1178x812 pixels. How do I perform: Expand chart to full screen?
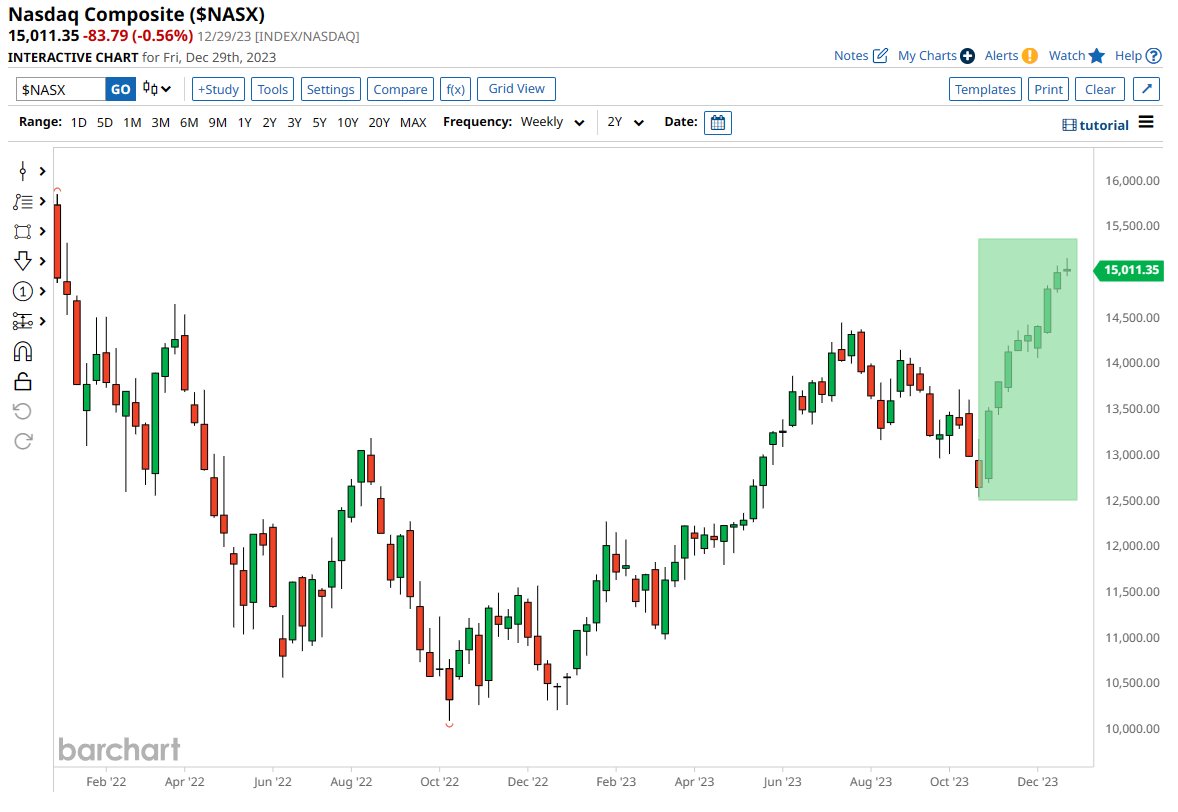(x=1146, y=89)
